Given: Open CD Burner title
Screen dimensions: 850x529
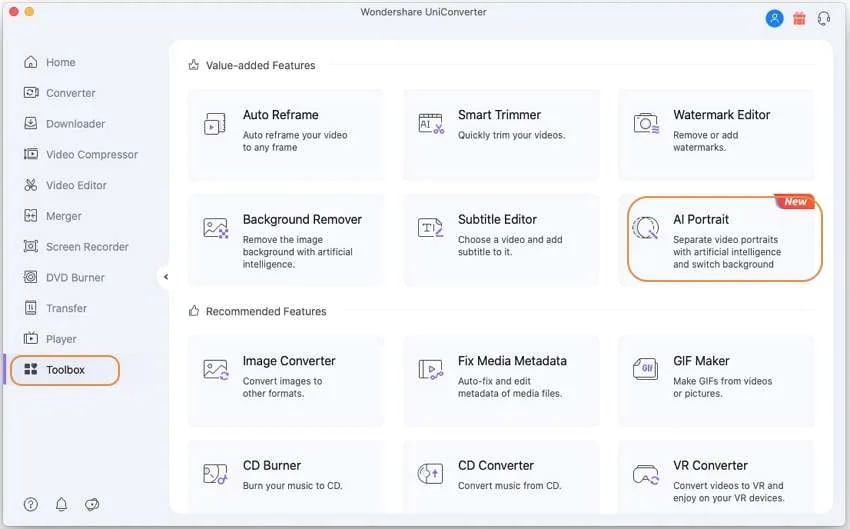Looking at the screenshot, I should click(x=272, y=466).
